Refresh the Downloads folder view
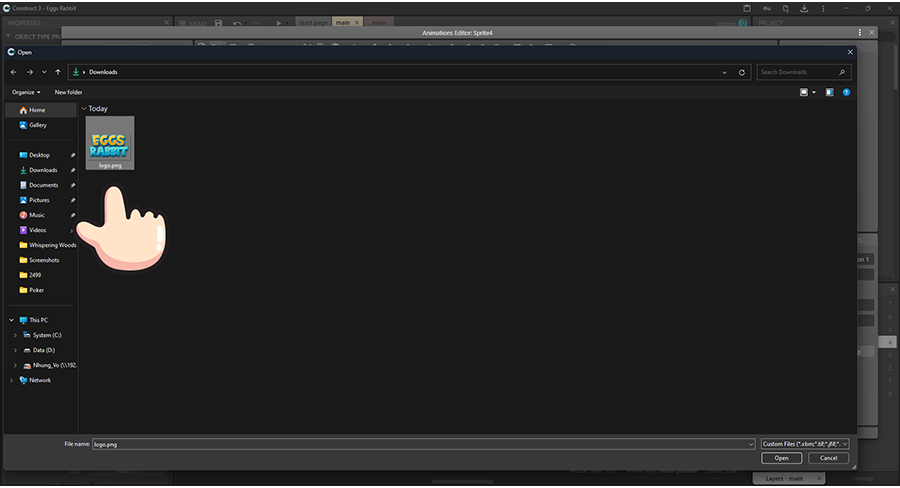 coord(742,72)
